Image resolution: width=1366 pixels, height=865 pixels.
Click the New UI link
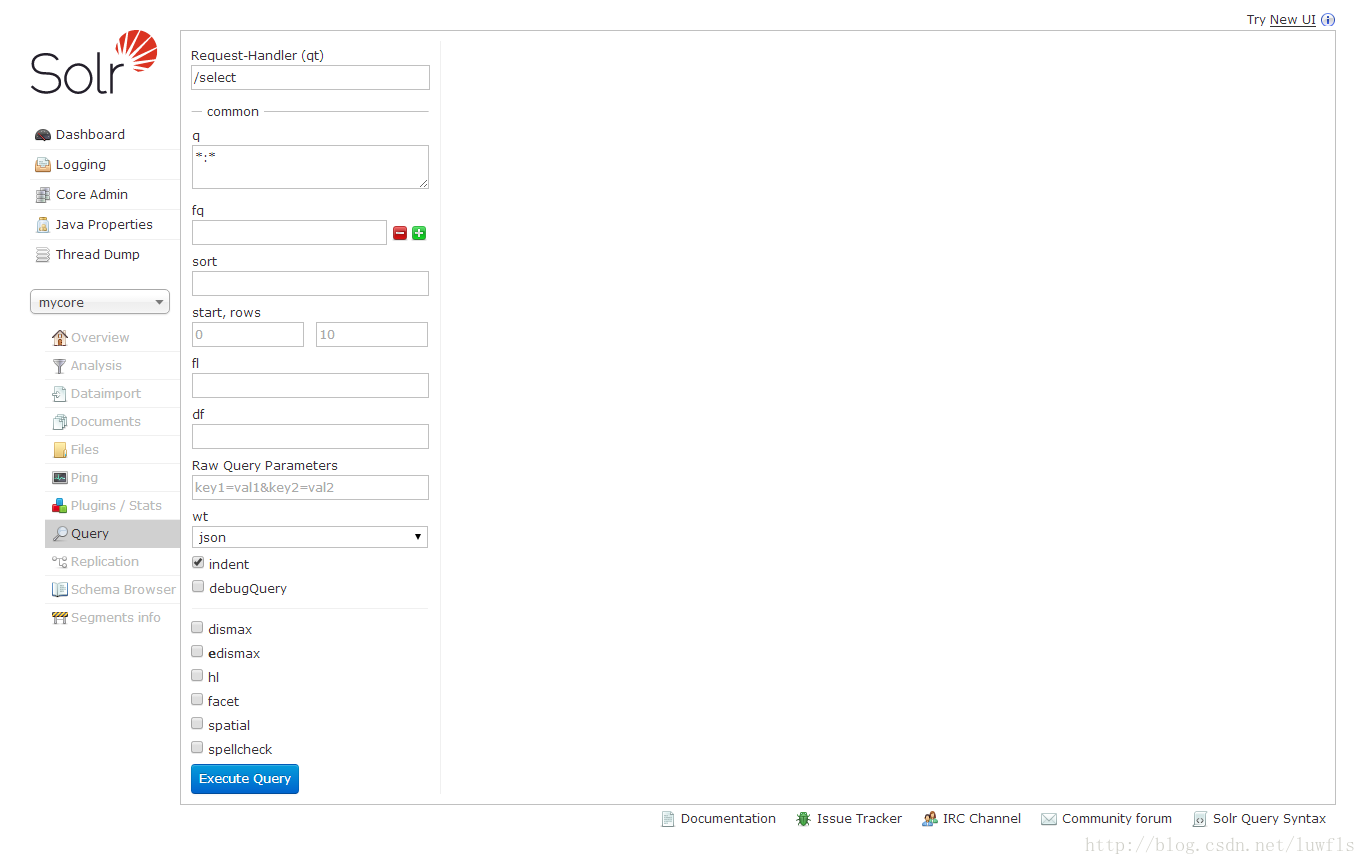click(1292, 20)
